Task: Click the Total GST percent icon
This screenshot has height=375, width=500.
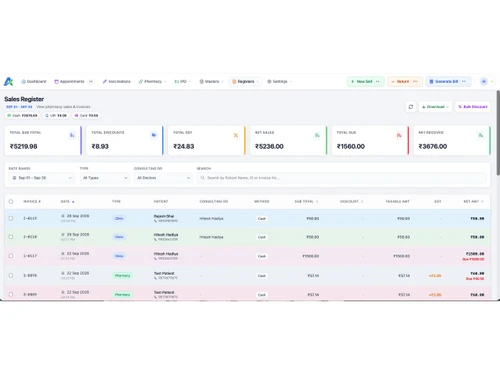Action: click(x=236, y=135)
